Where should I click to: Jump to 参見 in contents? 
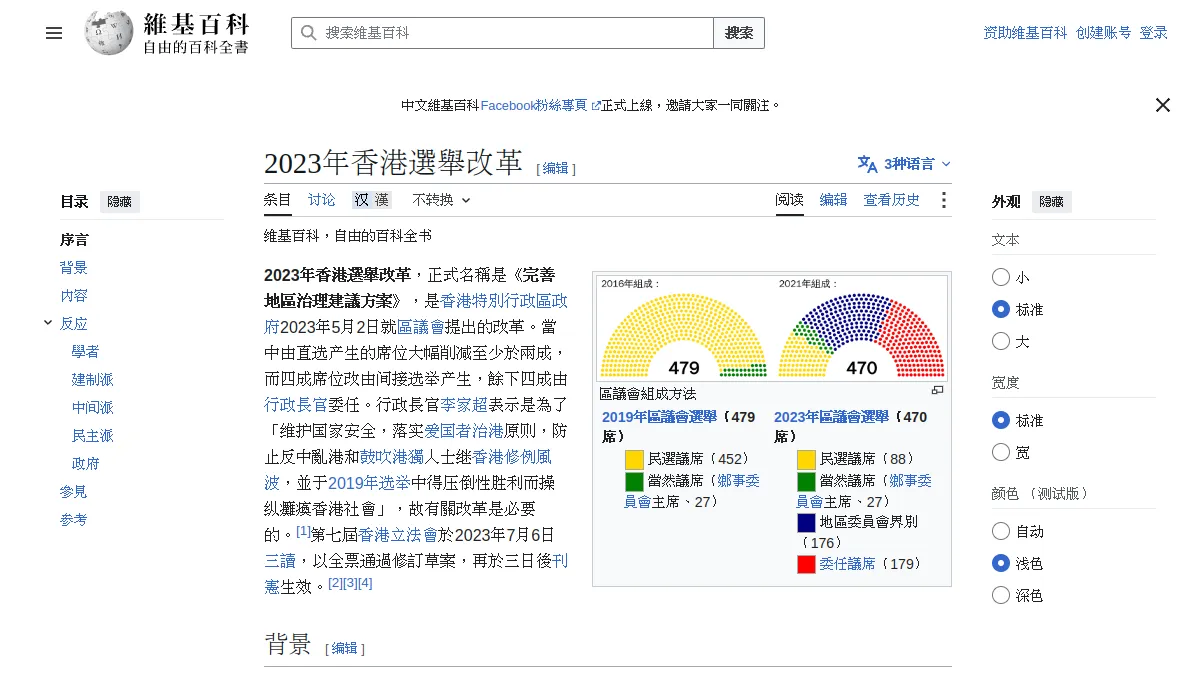(74, 492)
